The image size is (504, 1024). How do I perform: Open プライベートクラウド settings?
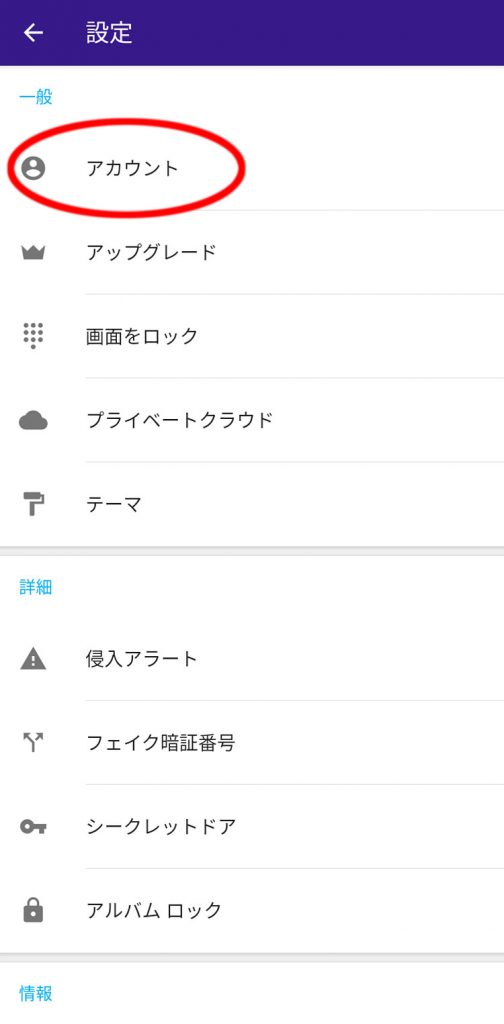(x=252, y=420)
